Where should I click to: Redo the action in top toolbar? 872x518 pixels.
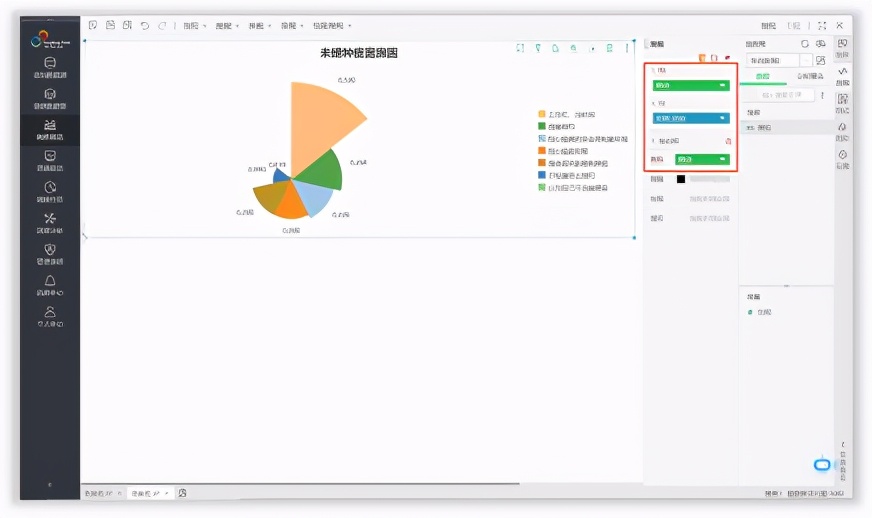tap(162, 26)
